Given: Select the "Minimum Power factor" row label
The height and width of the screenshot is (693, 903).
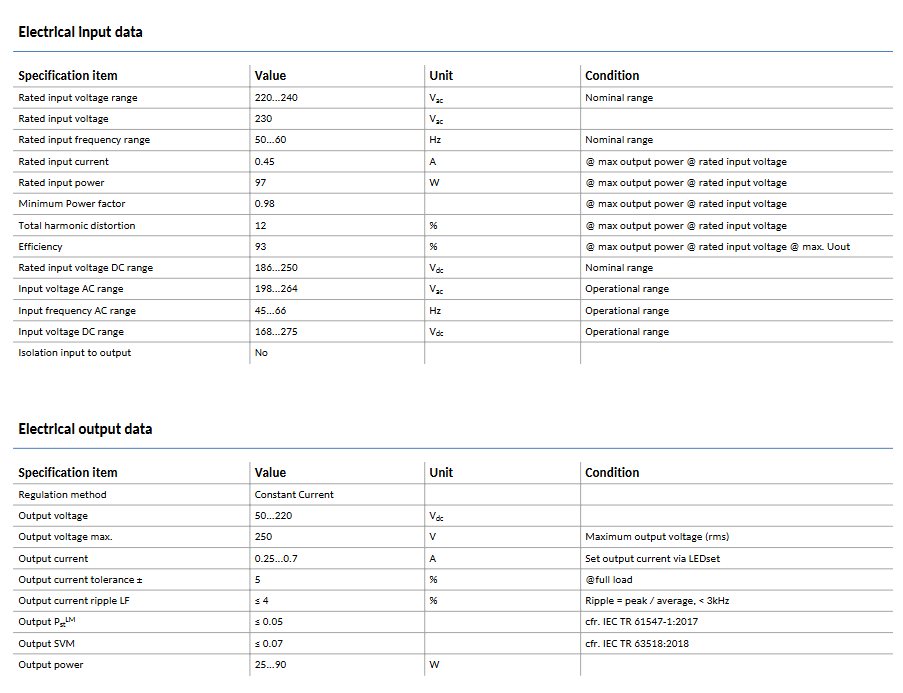Looking at the screenshot, I should [x=72, y=204].
